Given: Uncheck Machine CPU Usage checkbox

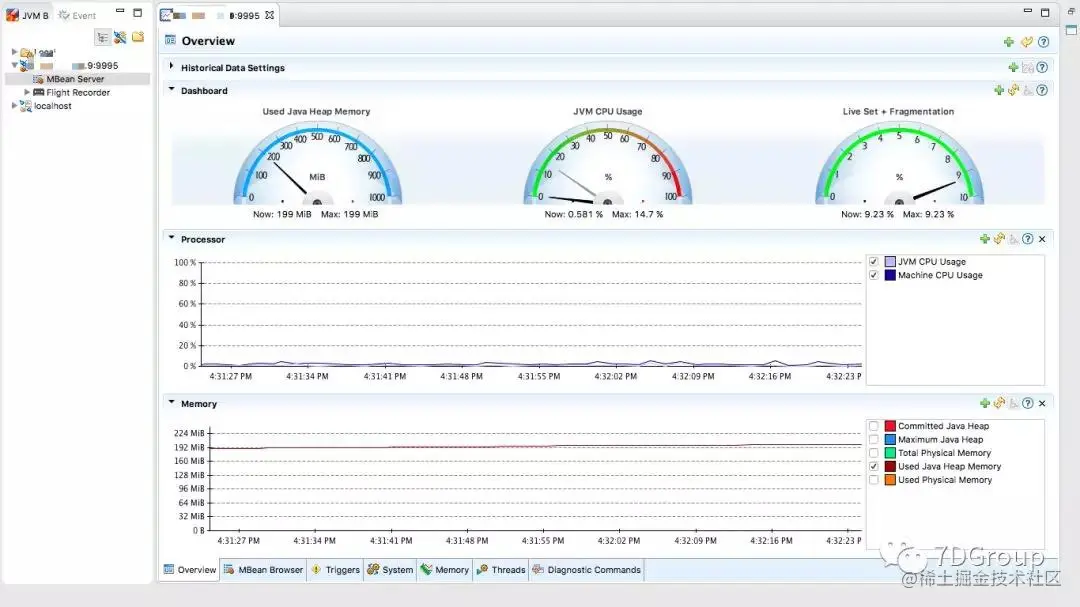Looking at the screenshot, I should tap(874, 275).
